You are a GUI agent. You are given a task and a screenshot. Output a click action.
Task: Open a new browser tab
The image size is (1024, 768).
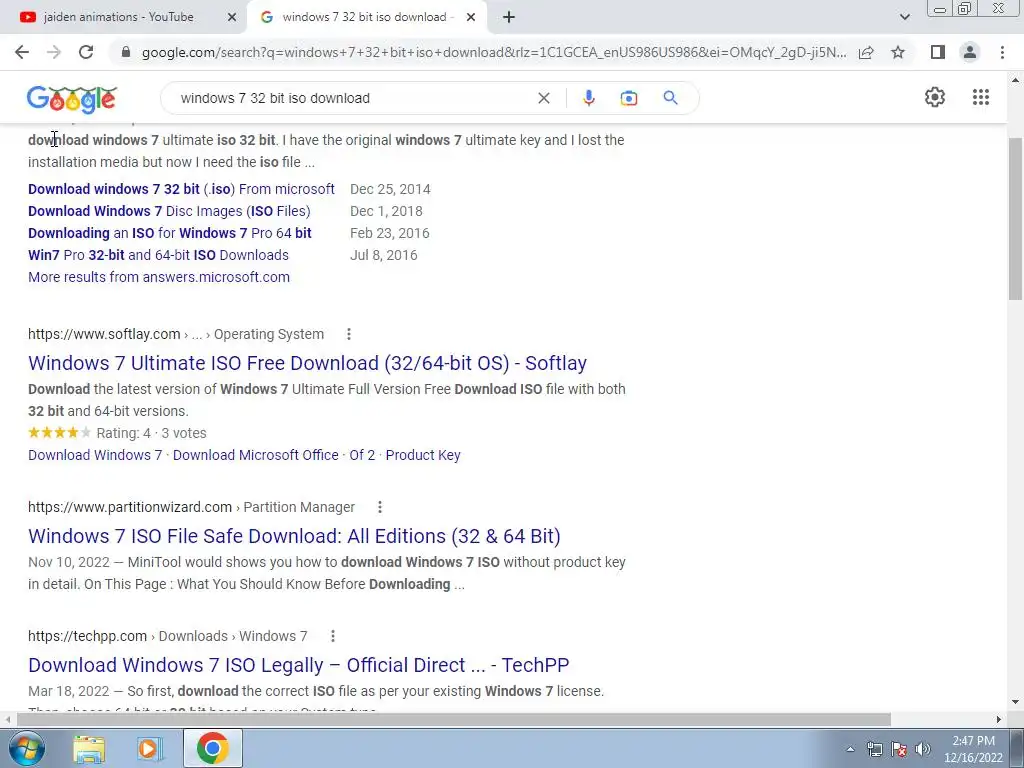(x=509, y=18)
